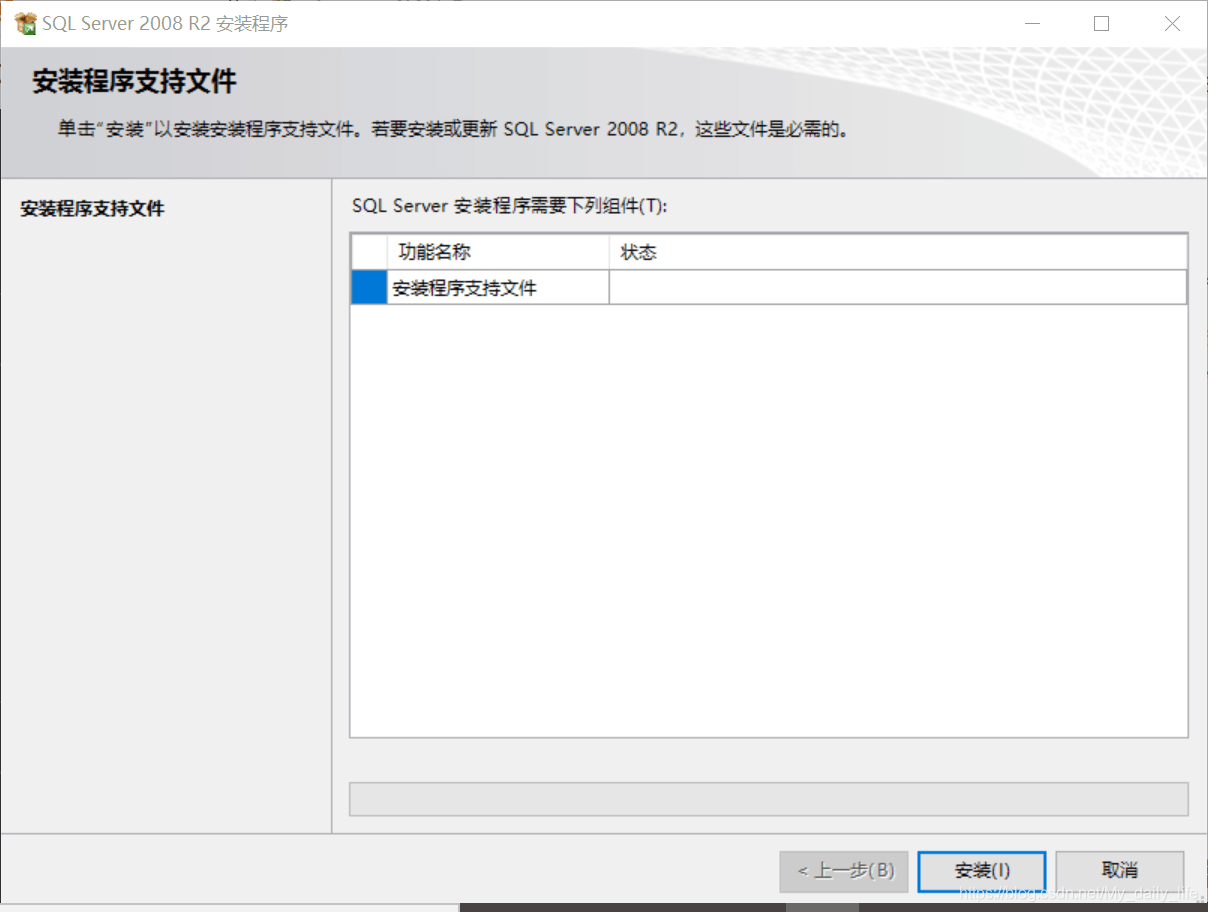Click the 取消 button
Screen dimensions: 1208x912
1120,871
